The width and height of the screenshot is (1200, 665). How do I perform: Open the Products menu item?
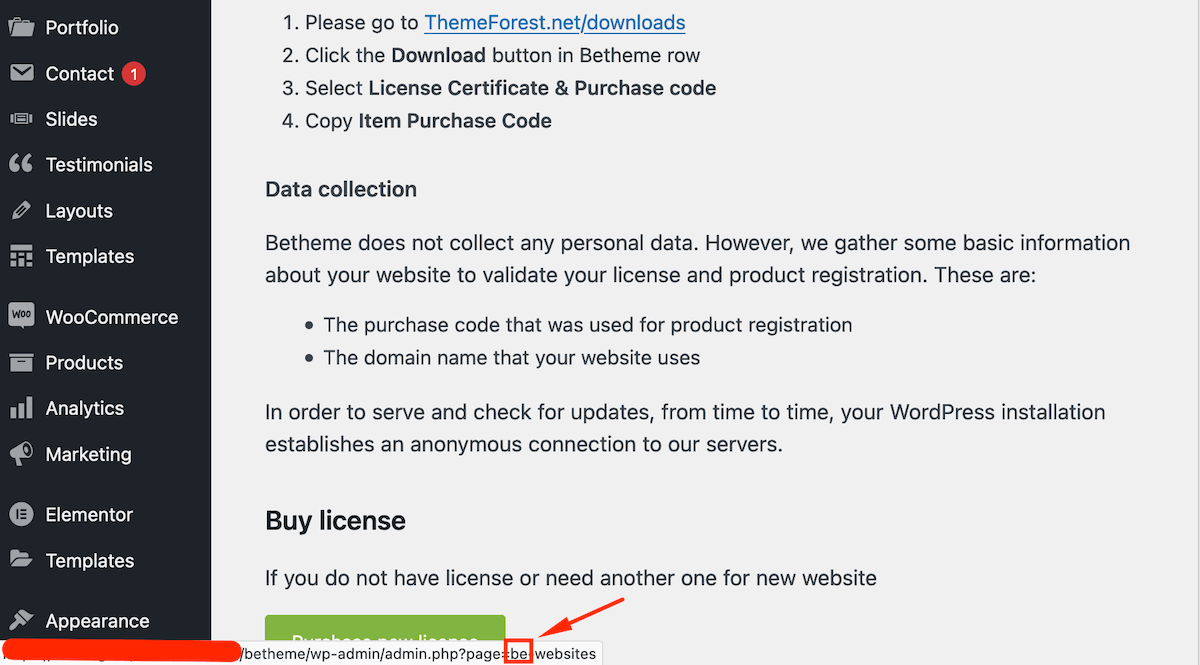(x=84, y=363)
